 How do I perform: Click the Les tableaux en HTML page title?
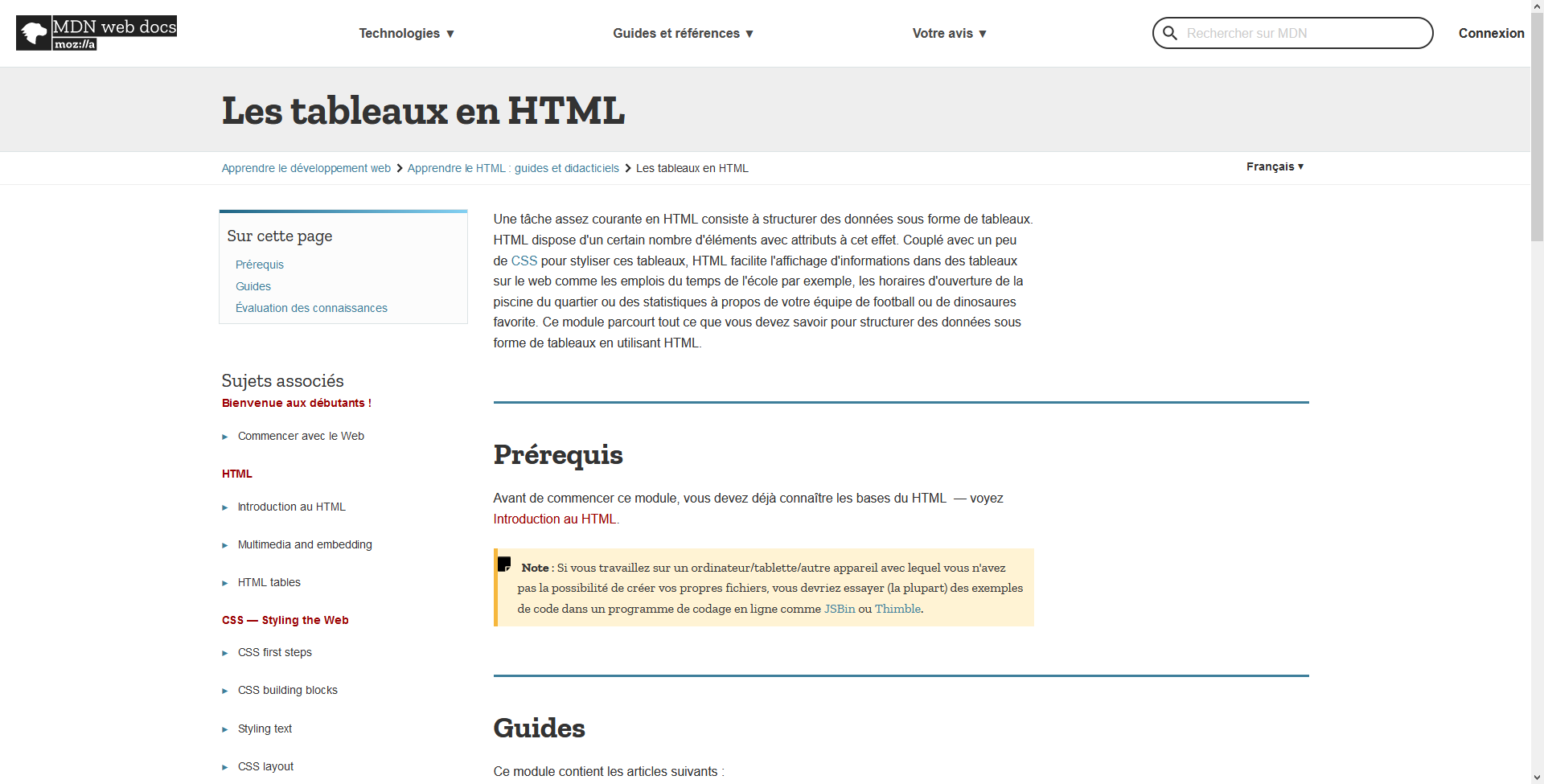[x=423, y=110]
